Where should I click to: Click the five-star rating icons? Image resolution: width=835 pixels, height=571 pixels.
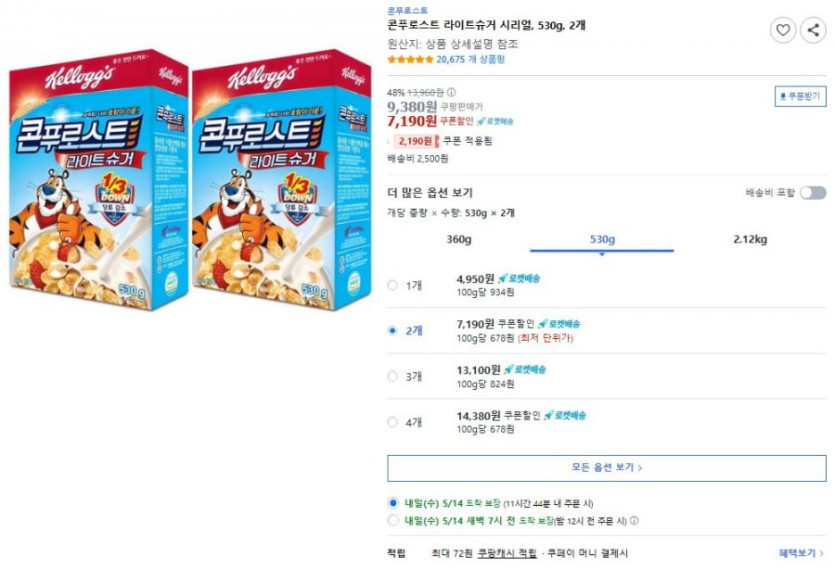pyautogui.click(x=410, y=60)
